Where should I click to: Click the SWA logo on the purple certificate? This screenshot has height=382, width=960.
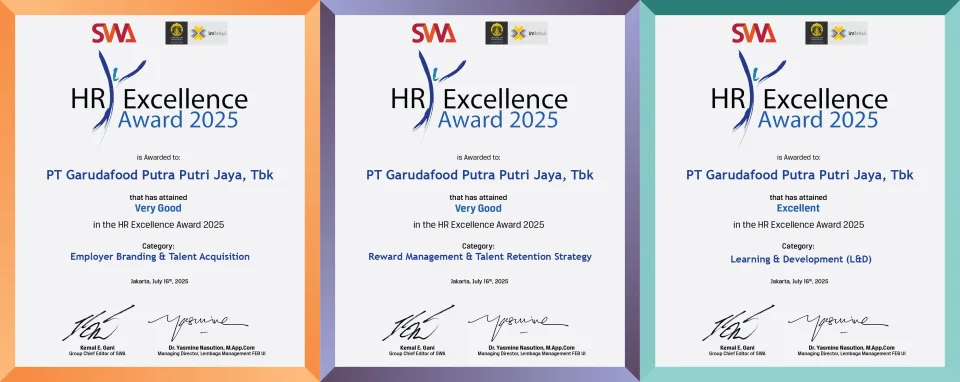[x=434, y=33]
